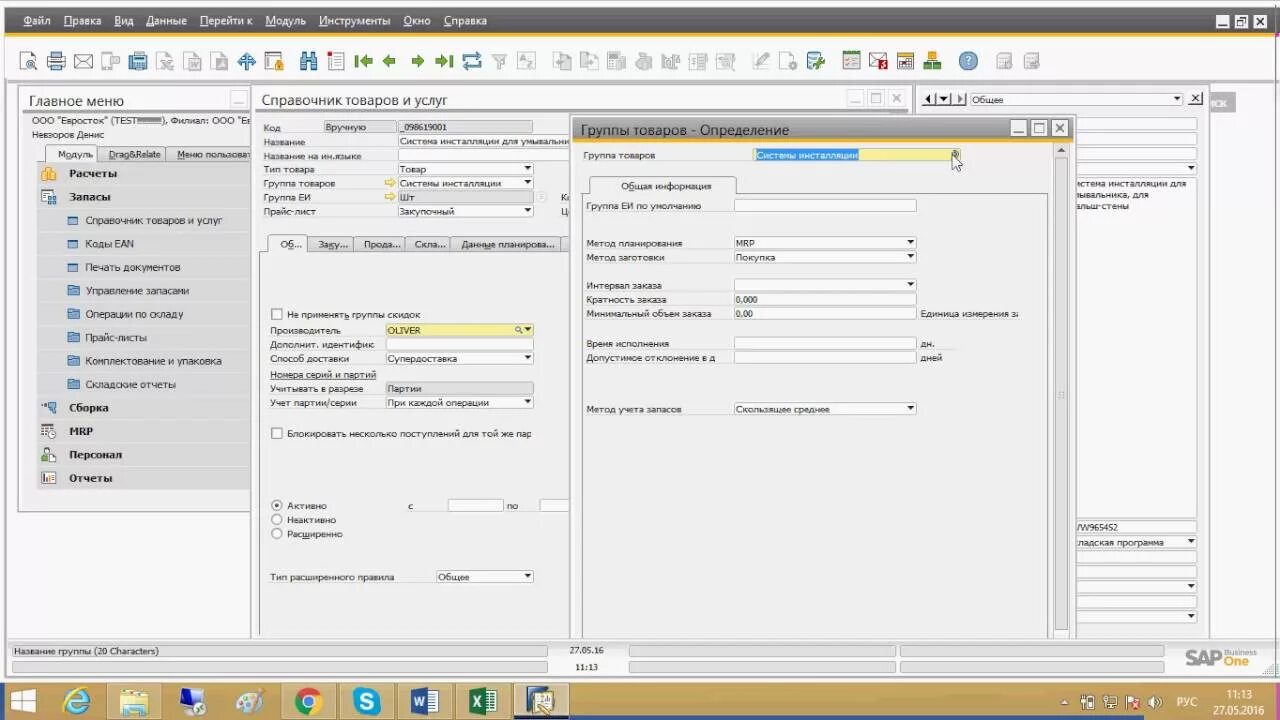Screen dimensions: 1280x720
Task: Click the Refresh record icon
Action: pyautogui.click(x=471, y=61)
